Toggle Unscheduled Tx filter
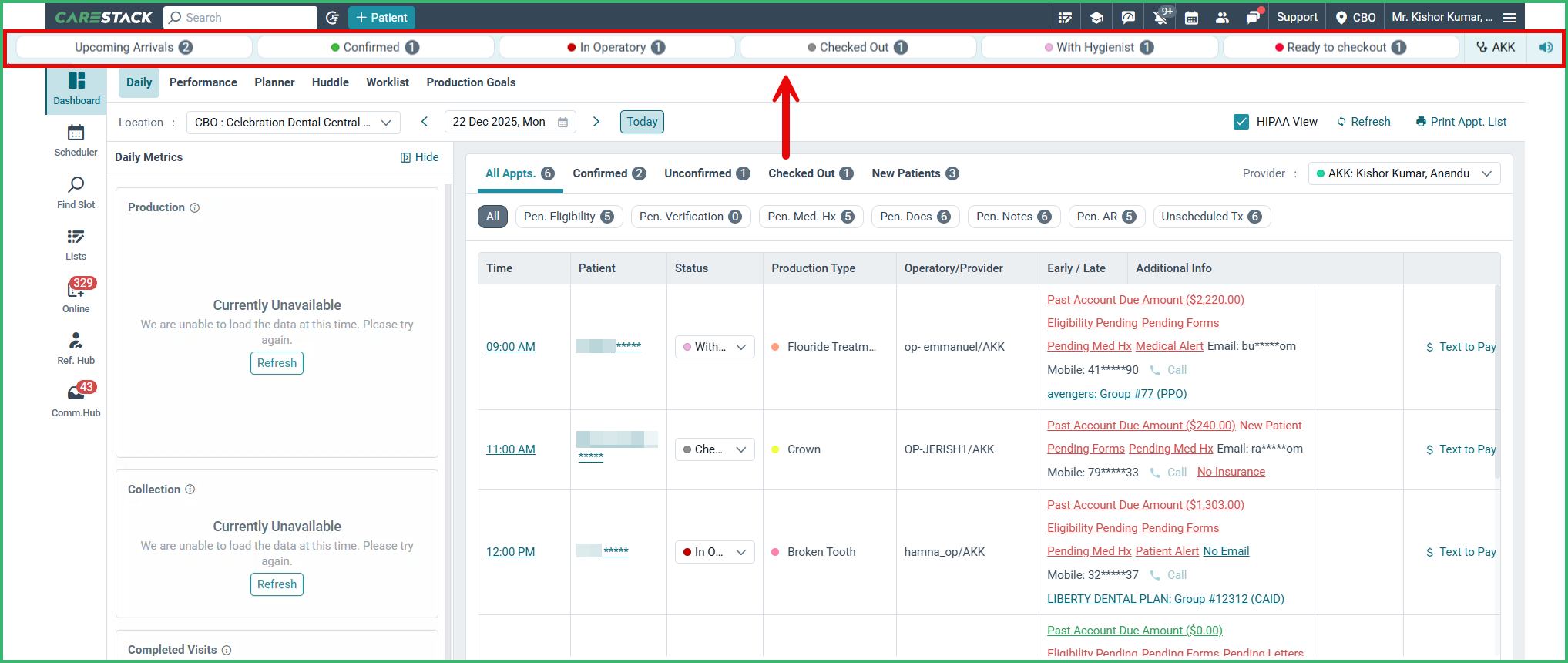 point(1211,217)
